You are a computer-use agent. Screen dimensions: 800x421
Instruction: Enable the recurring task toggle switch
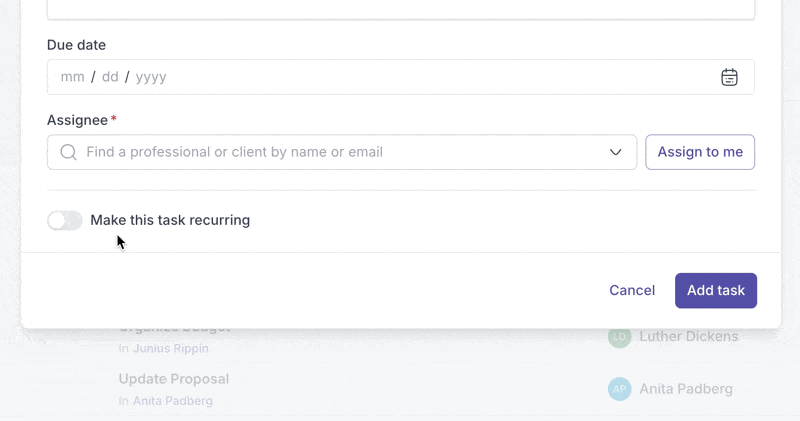pos(65,220)
